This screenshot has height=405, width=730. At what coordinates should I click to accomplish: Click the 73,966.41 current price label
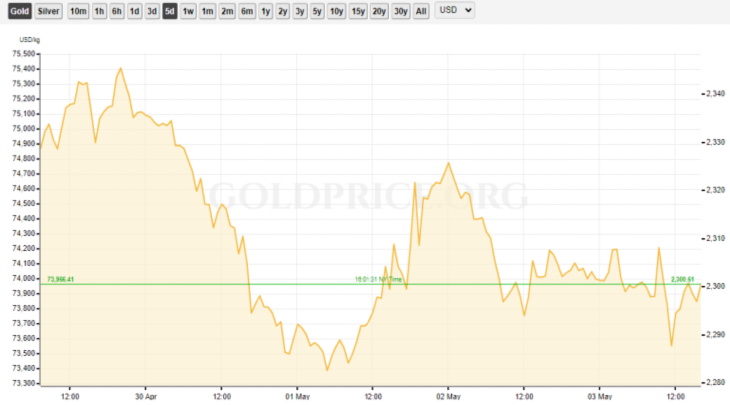pyautogui.click(x=61, y=279)
